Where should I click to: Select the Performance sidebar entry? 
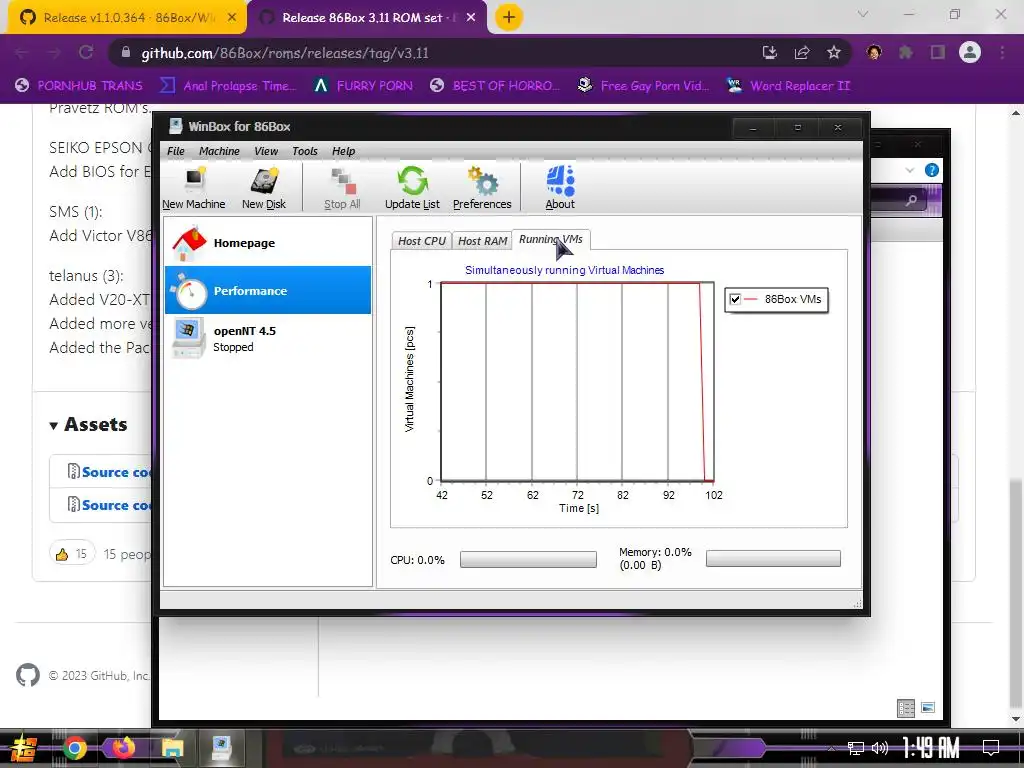tap(268, 290)
